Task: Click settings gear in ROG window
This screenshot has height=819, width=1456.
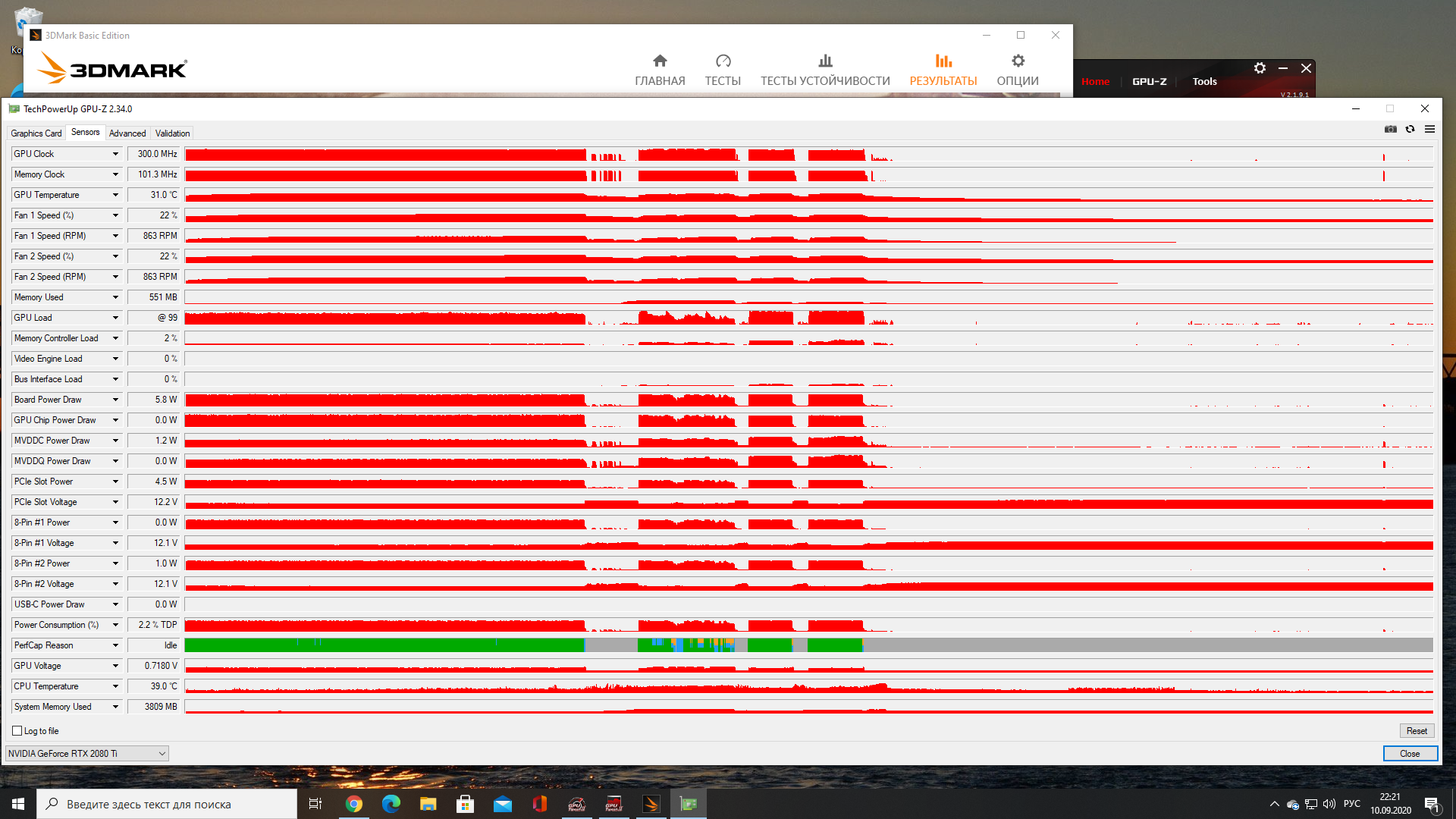Action: 1260,68
